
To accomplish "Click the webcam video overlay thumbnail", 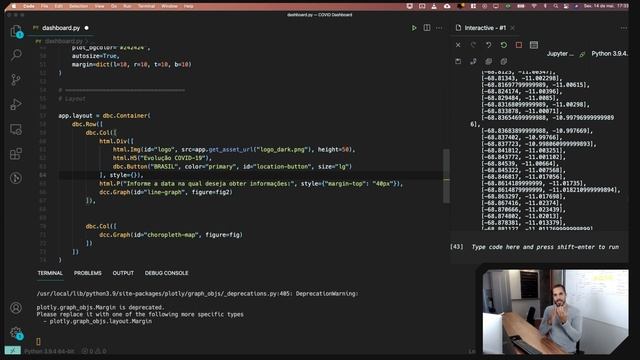I will (x=555, y=311).
